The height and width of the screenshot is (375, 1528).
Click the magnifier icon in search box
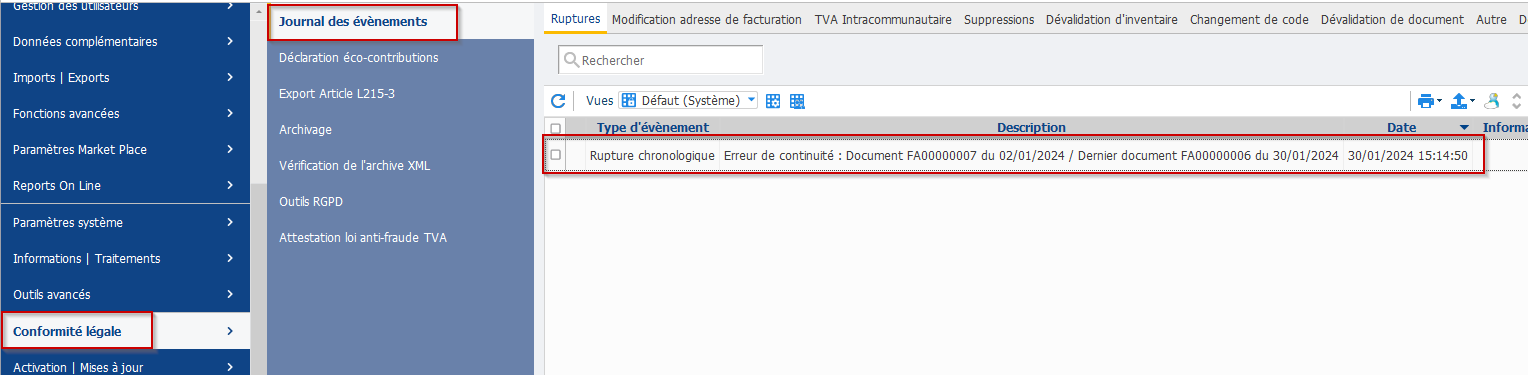pos(571,60)
